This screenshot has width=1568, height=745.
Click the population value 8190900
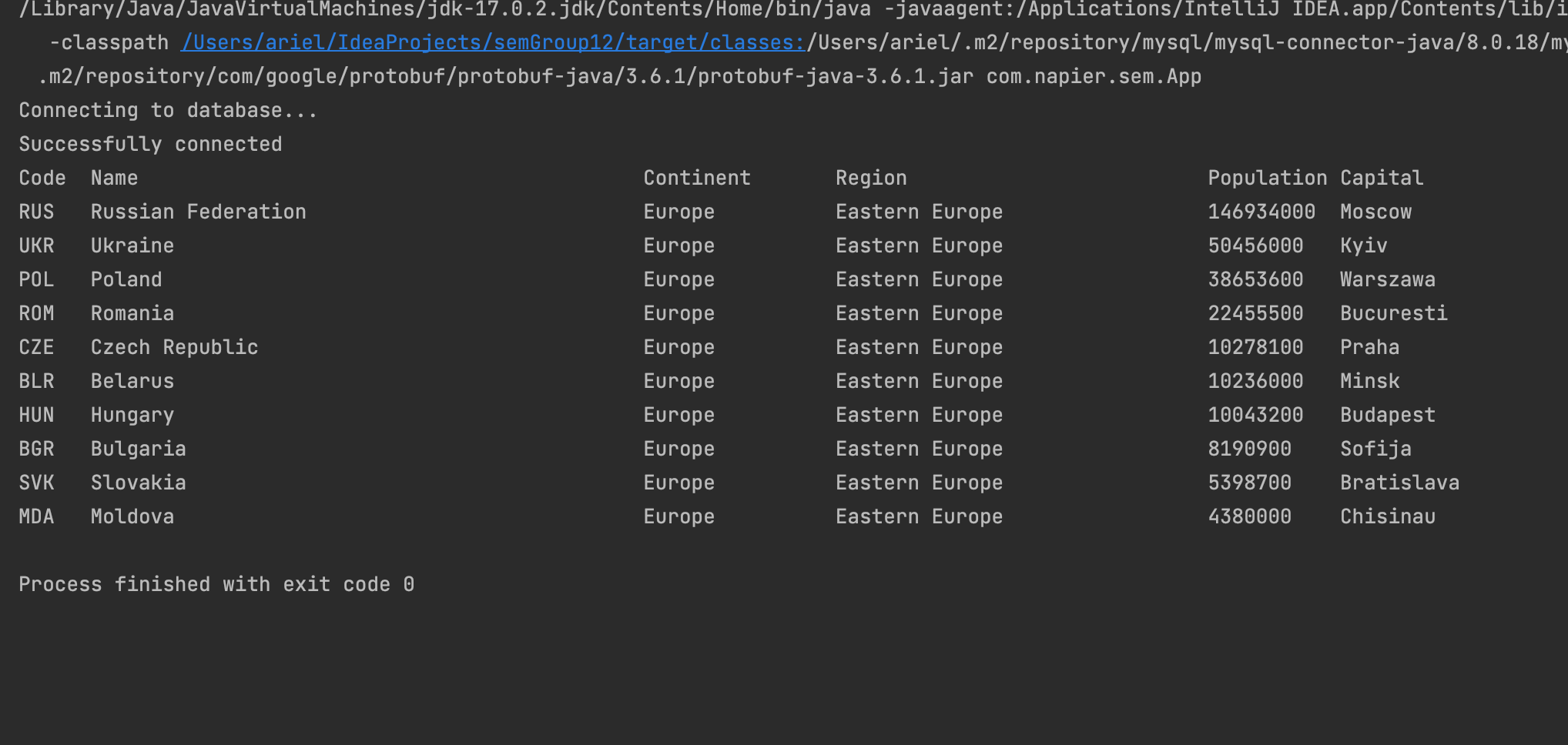(1250, 449)
